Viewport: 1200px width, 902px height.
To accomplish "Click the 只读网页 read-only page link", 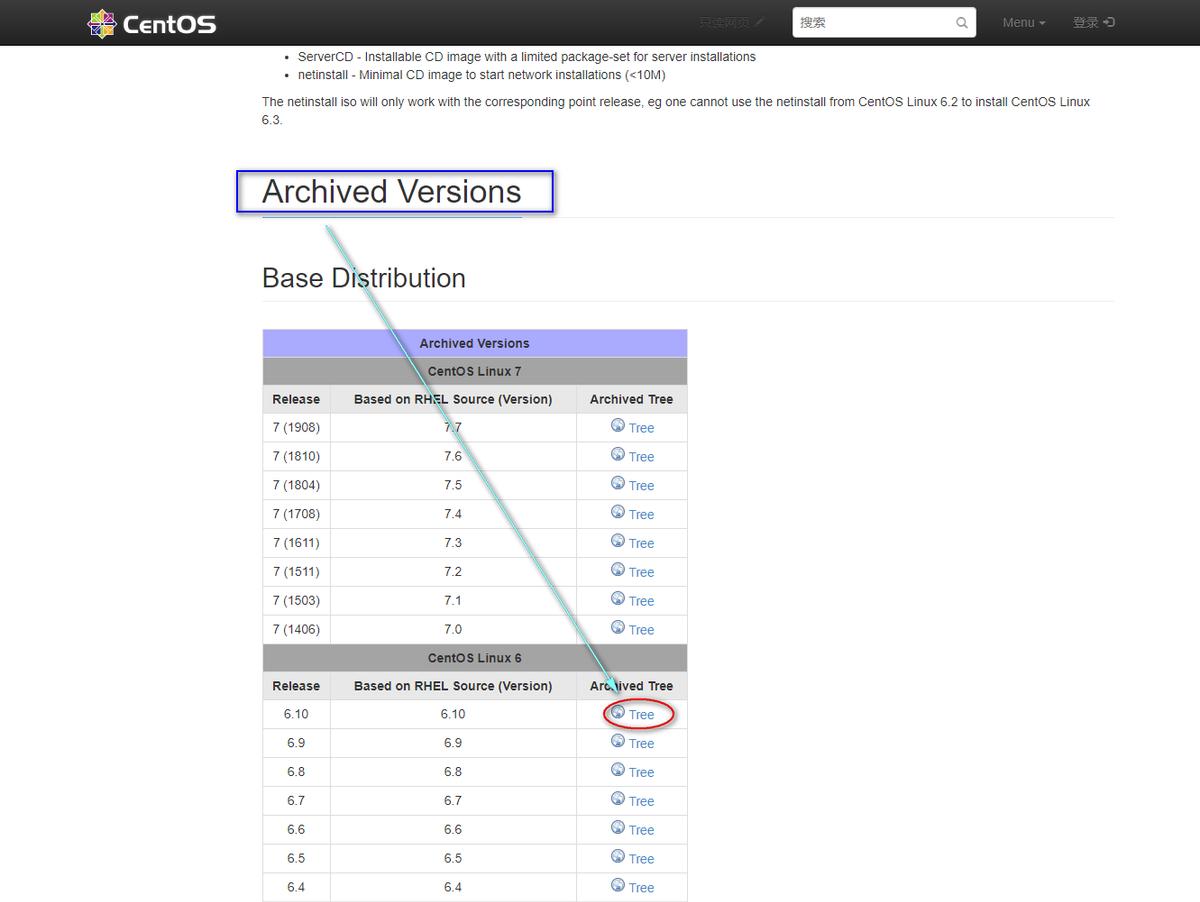I will tap(732, 23).
